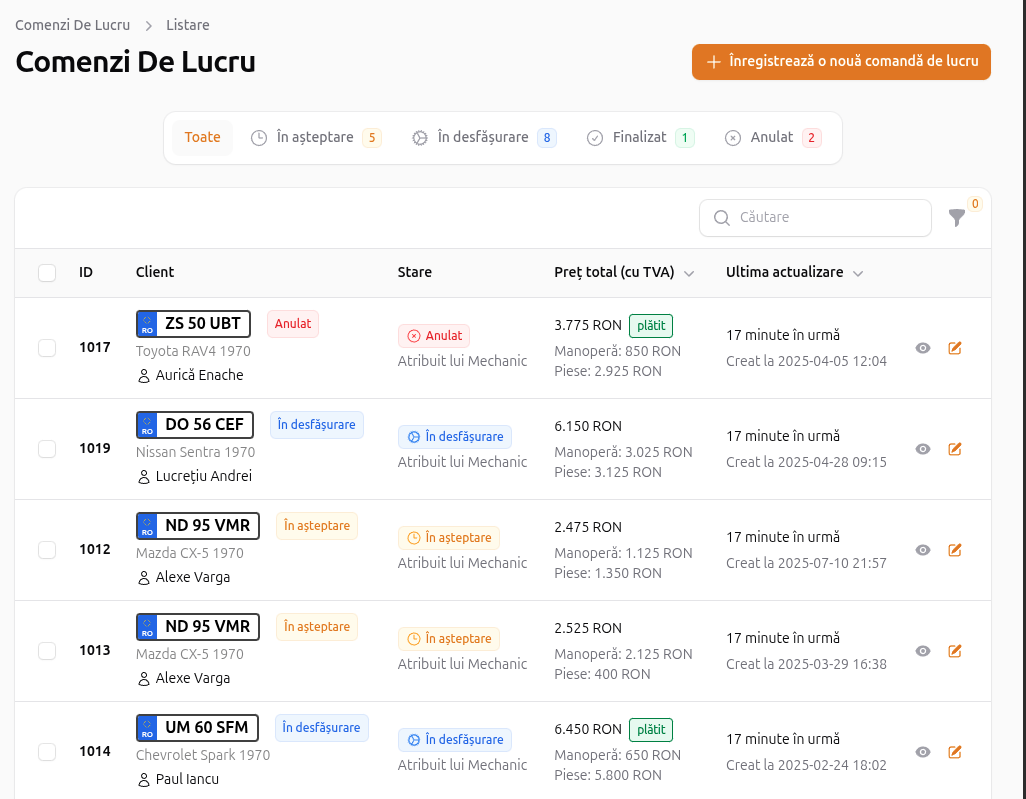The height and width of the screenshot is (799, 1026).
Task: Open the În desfășurare tab
Action: [483, 137]
